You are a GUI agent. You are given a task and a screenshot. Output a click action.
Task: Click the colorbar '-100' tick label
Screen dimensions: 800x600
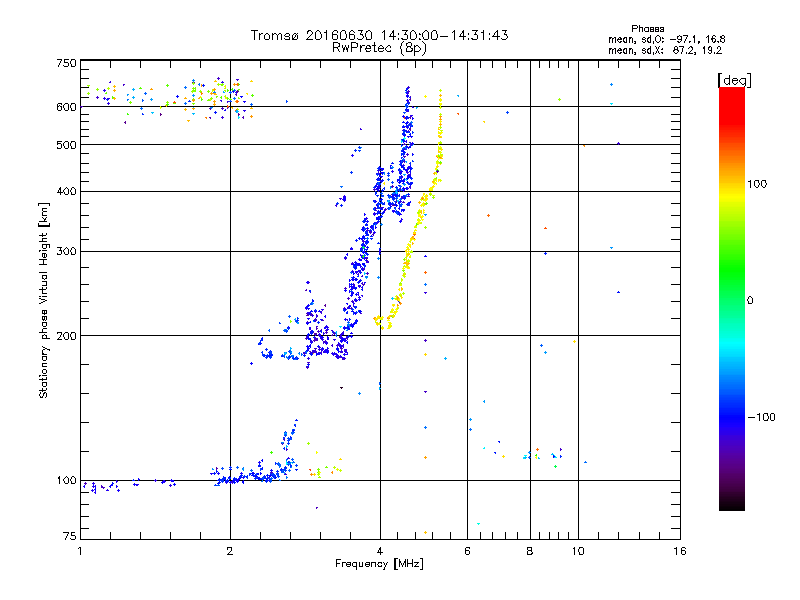pyautogui.click(x=761, y=417)
